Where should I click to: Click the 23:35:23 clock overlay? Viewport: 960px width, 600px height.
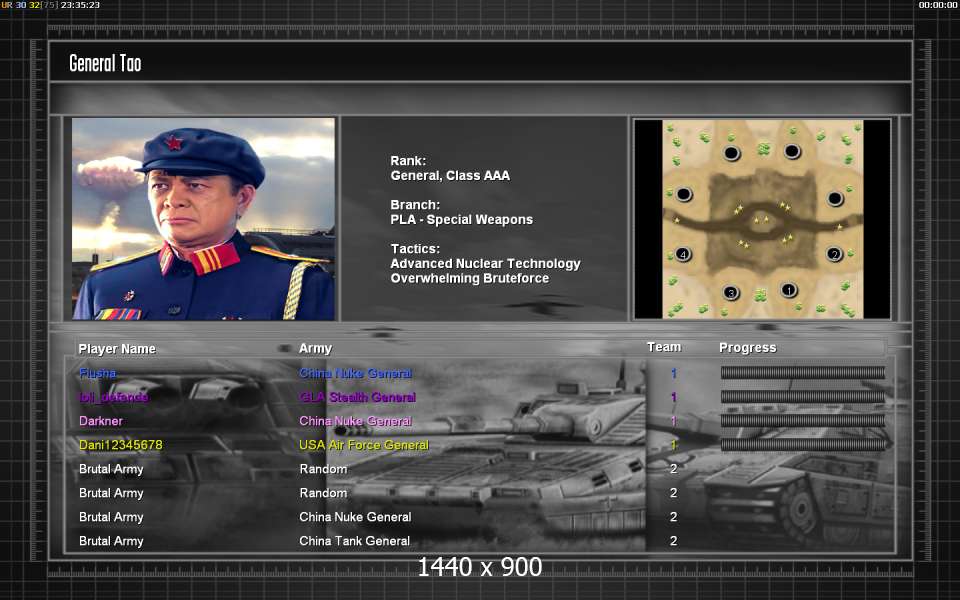tap(80, 5)
